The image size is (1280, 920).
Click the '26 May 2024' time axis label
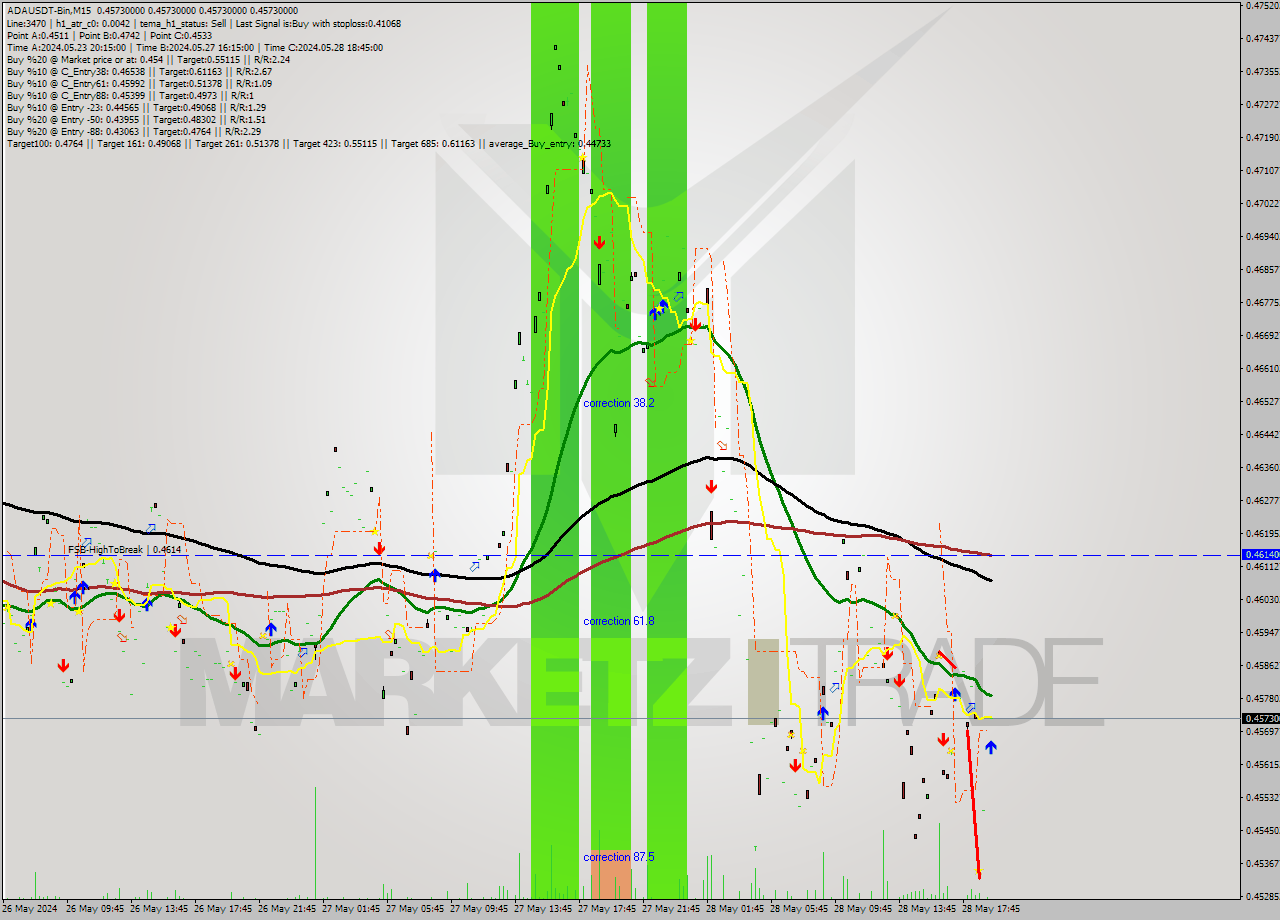[30, 909]
